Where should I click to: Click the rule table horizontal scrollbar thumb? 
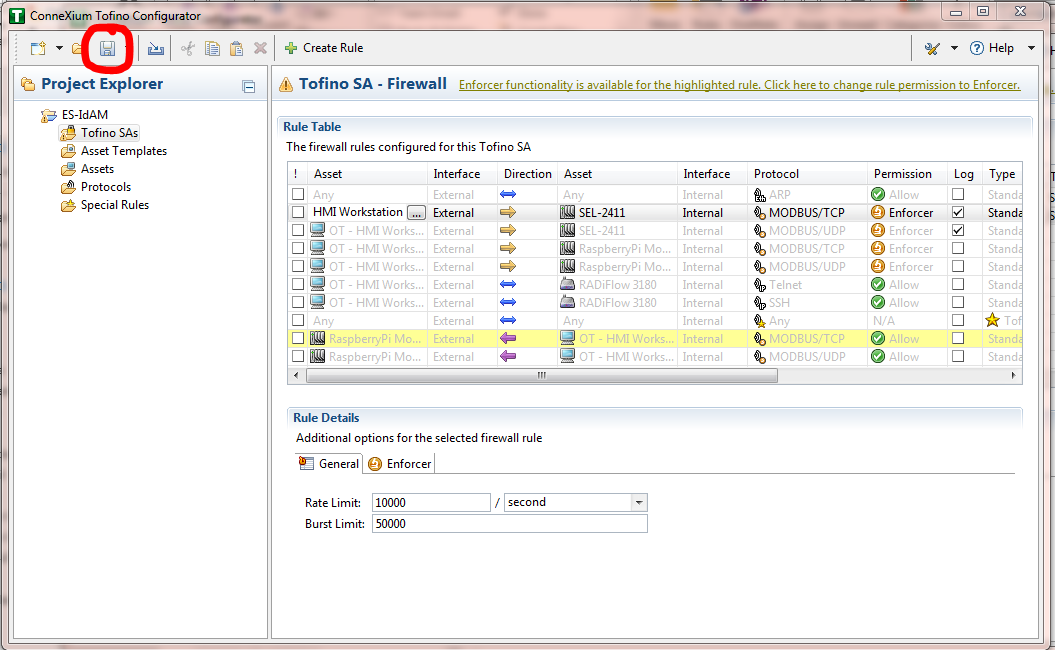pos(542,375)
